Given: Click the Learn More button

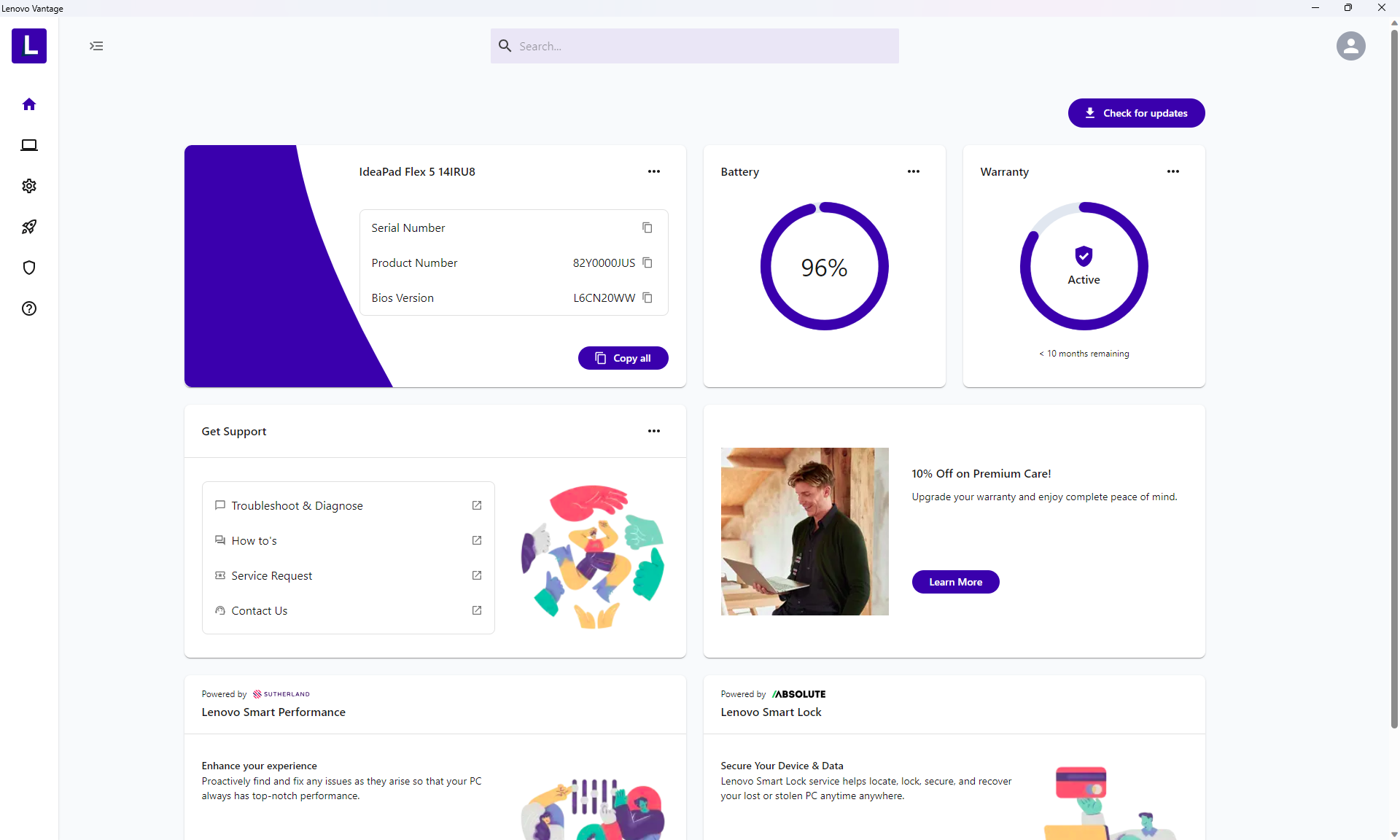Looking at the screenshot, I should click(x=955, y=582).
